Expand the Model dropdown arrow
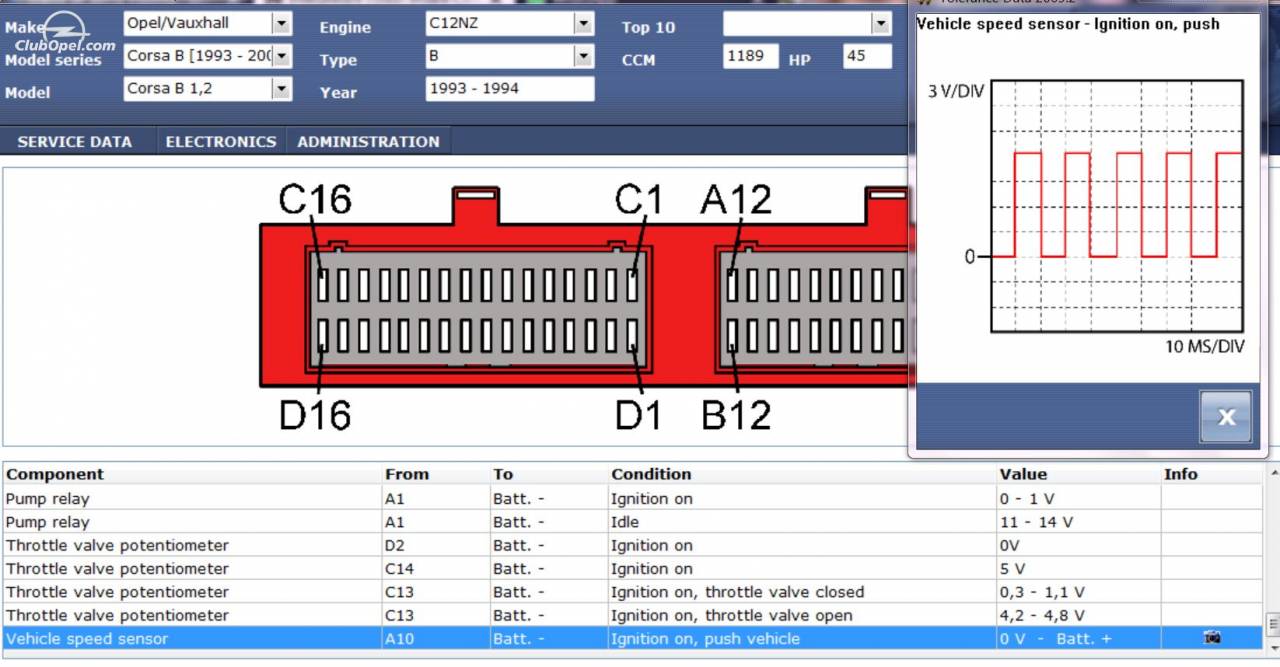 pos(281,89)
